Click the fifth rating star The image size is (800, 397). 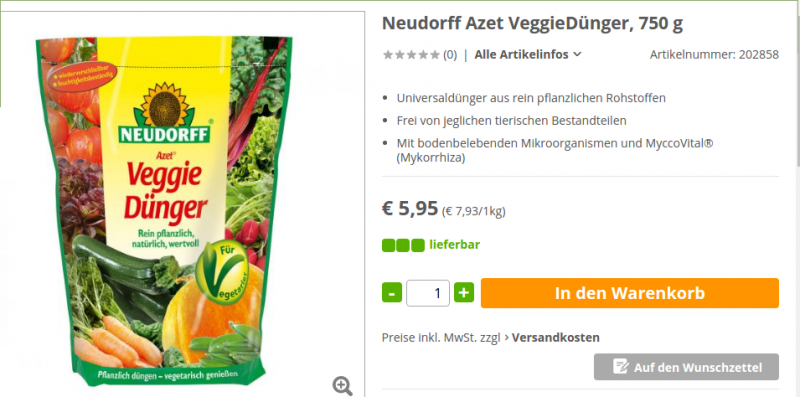click(x=434, y=55)
